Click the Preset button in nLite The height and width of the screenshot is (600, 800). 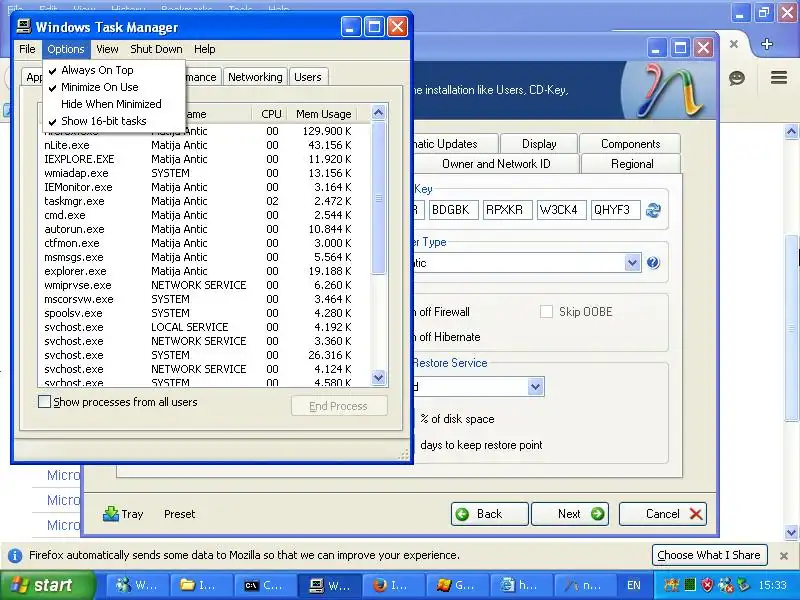(180, 514)
